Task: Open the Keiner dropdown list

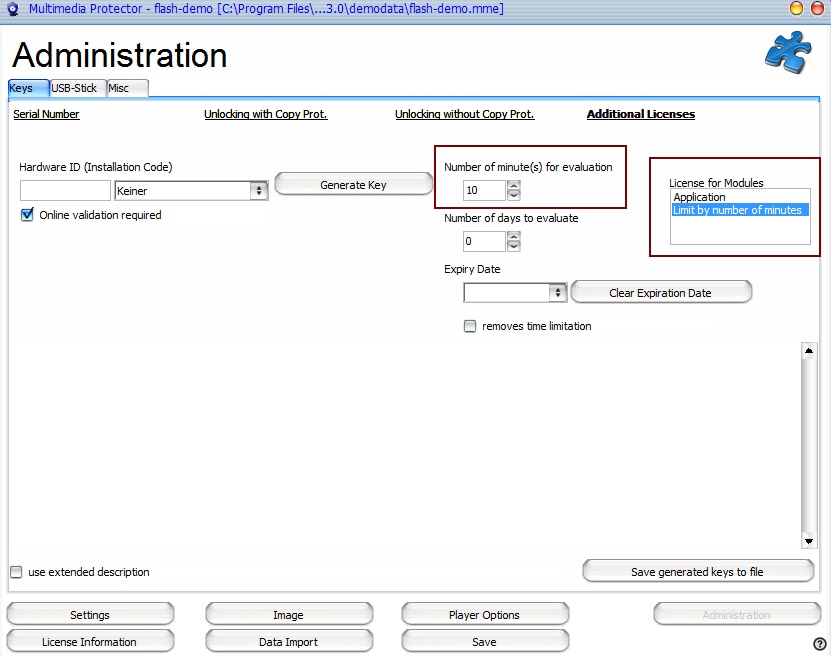Action: pyautogui.click(x=259, y=191)
